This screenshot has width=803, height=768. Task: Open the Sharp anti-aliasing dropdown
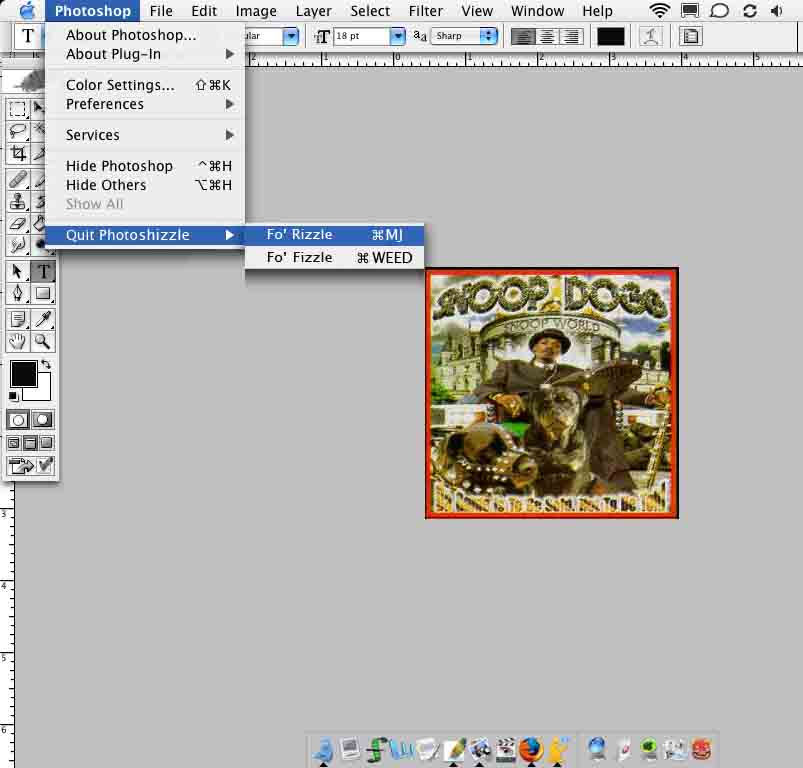(464, 36)
